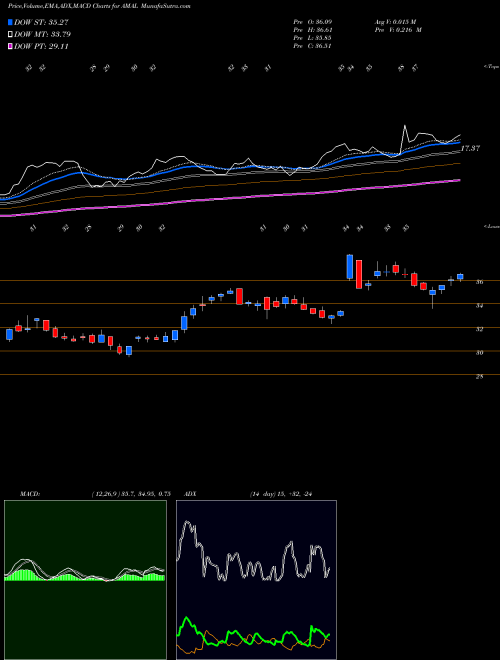The width and height of the screenshot is (500, 660).
Task: Click the Pre V: 0.216 M value
Action: (x=397, y=30)
